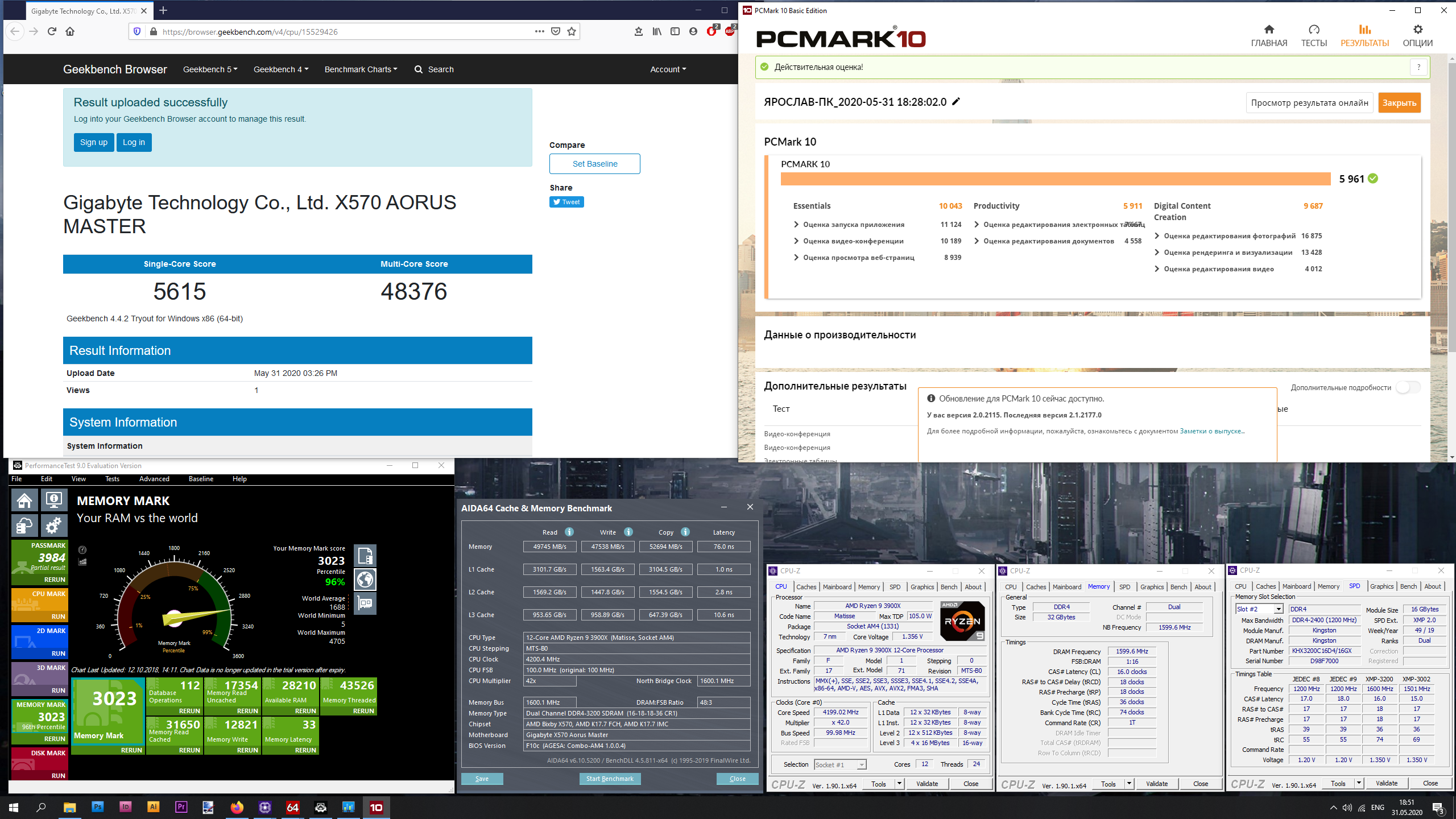Open Firefox account icon
Screen dimensions: 1456x819
pos(693,31)
